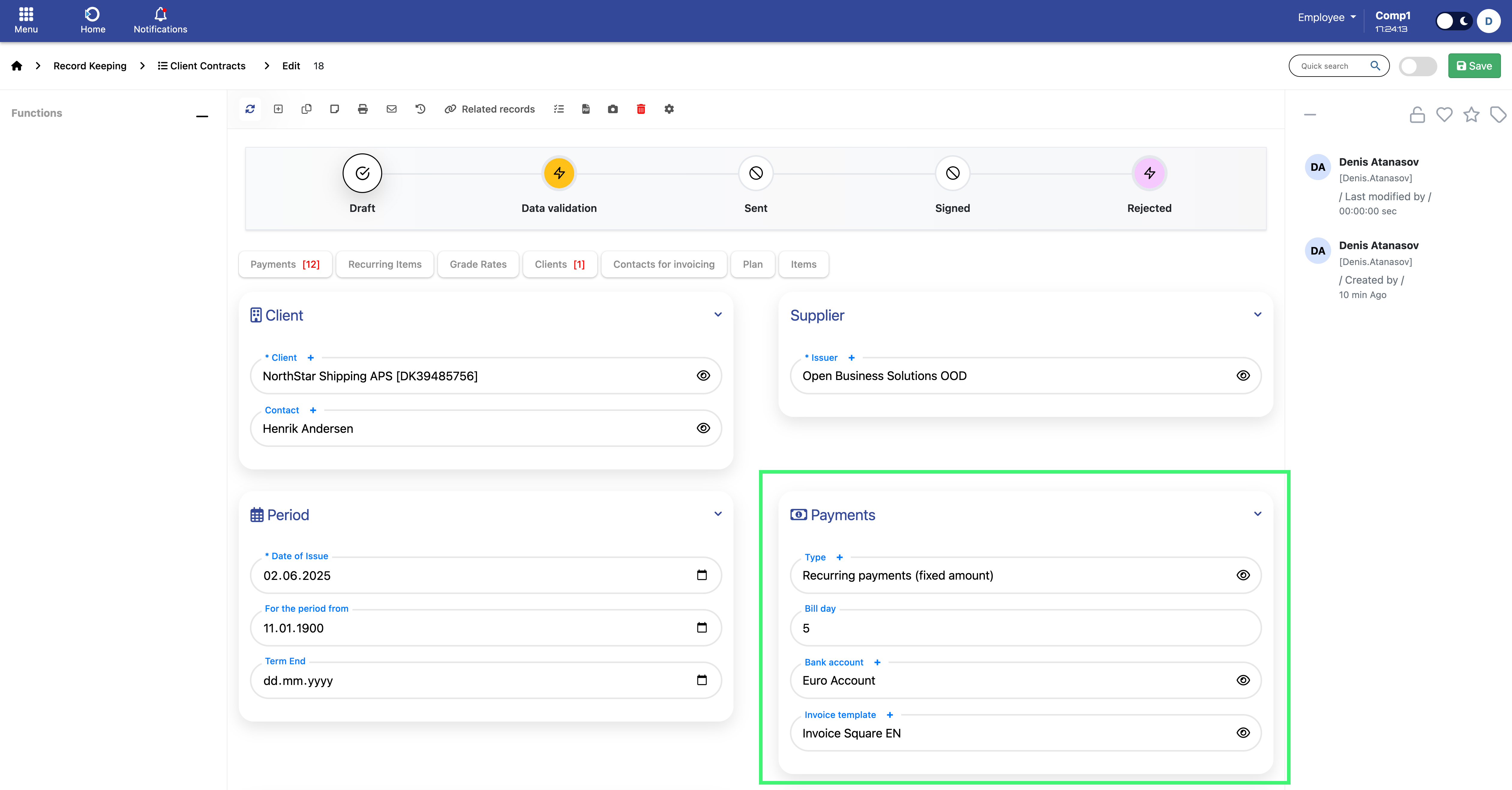Toggle dark mode switch
This screenshot has height=790, width=1512.
[1454, 21]
